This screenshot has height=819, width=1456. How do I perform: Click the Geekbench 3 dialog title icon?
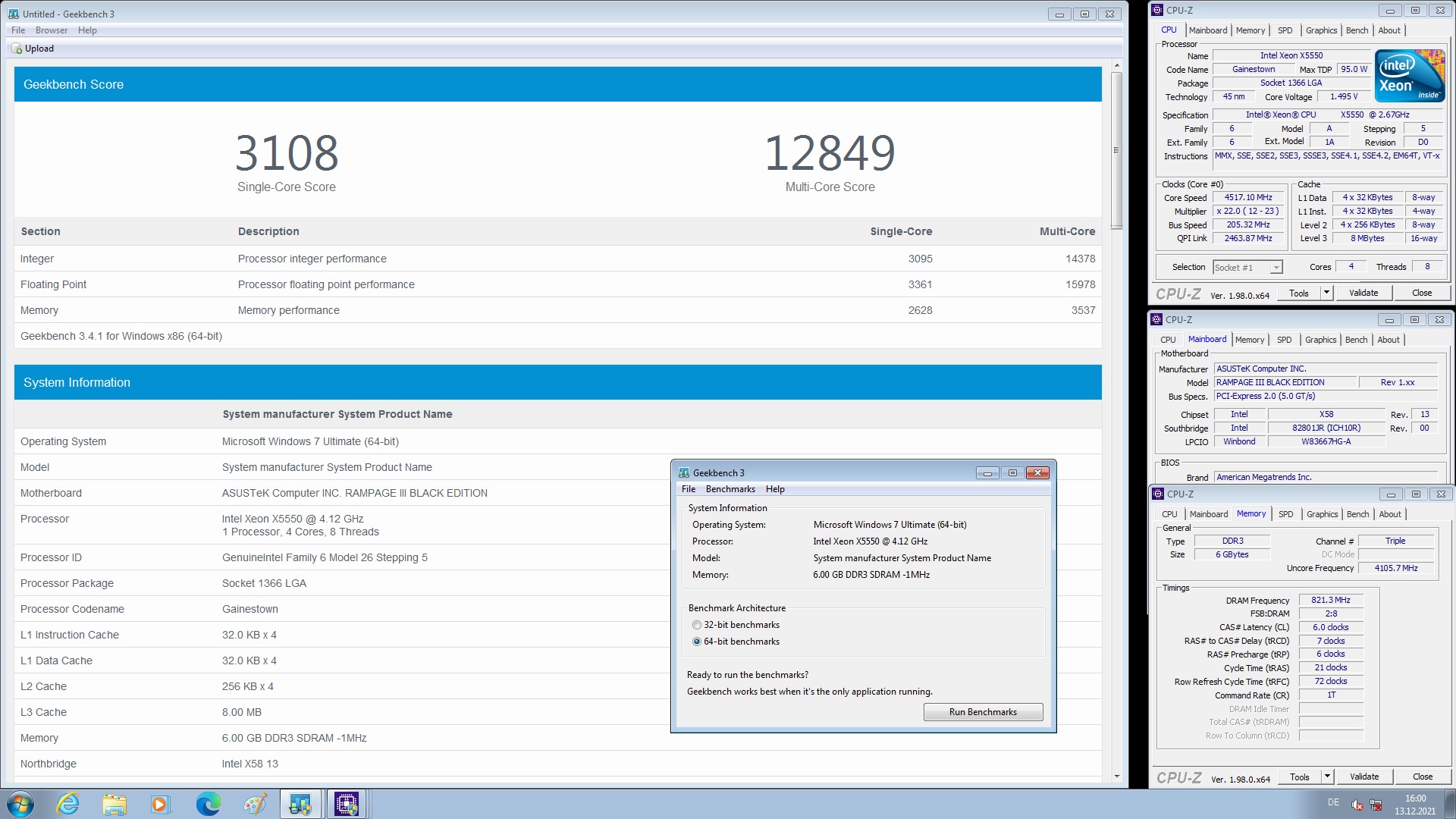click(x=684, y=472)
